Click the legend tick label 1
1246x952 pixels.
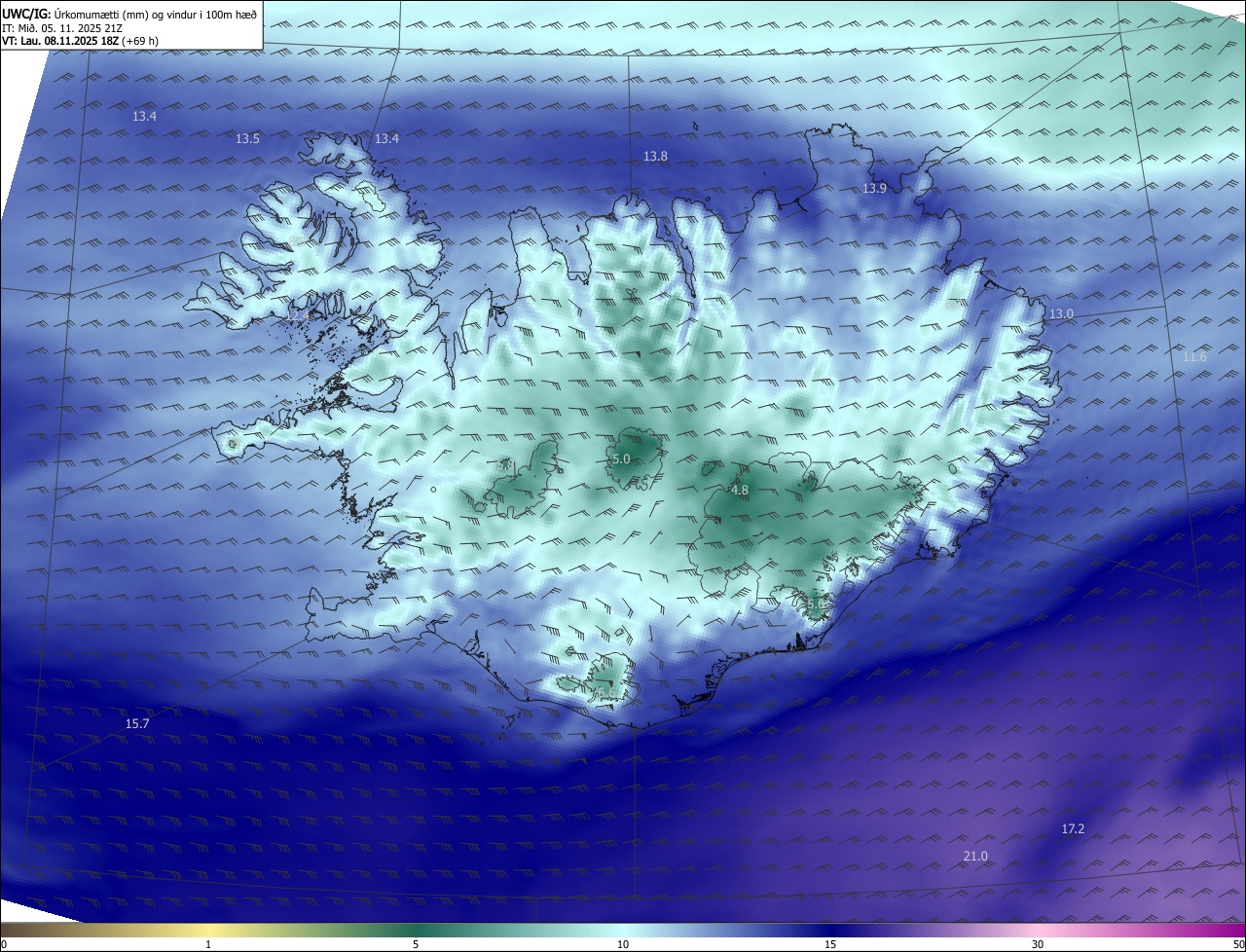pyautogui.click(x=208, y=945)
